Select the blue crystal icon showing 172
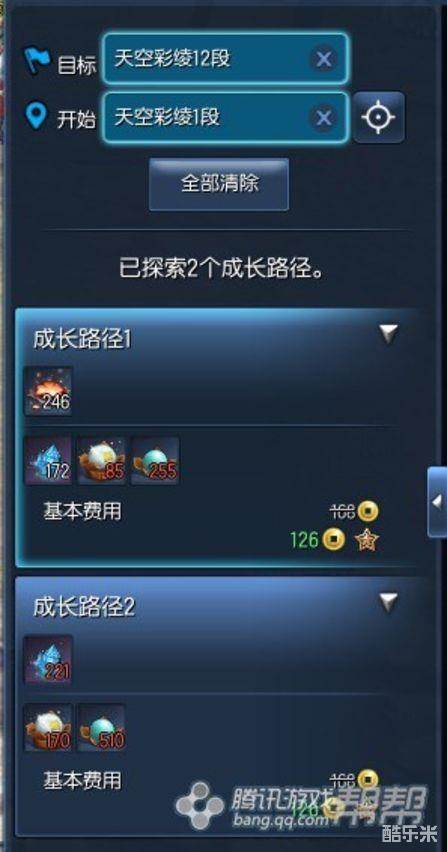 point(48,460)
